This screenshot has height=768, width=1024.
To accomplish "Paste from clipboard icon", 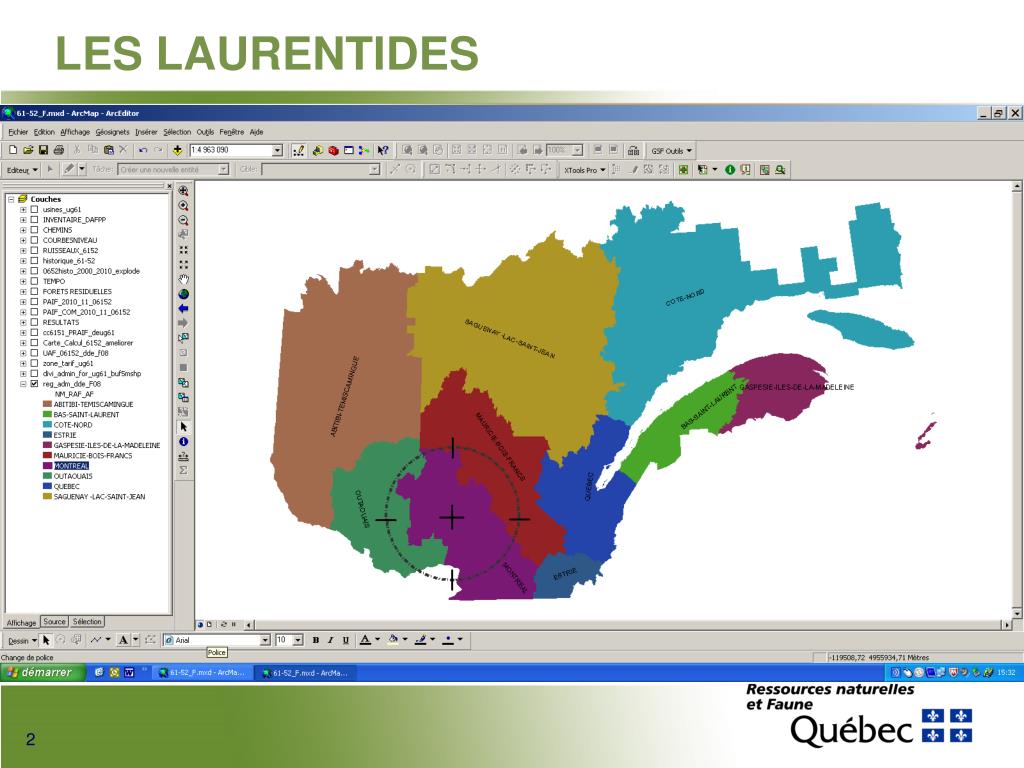I will (108, 150).
